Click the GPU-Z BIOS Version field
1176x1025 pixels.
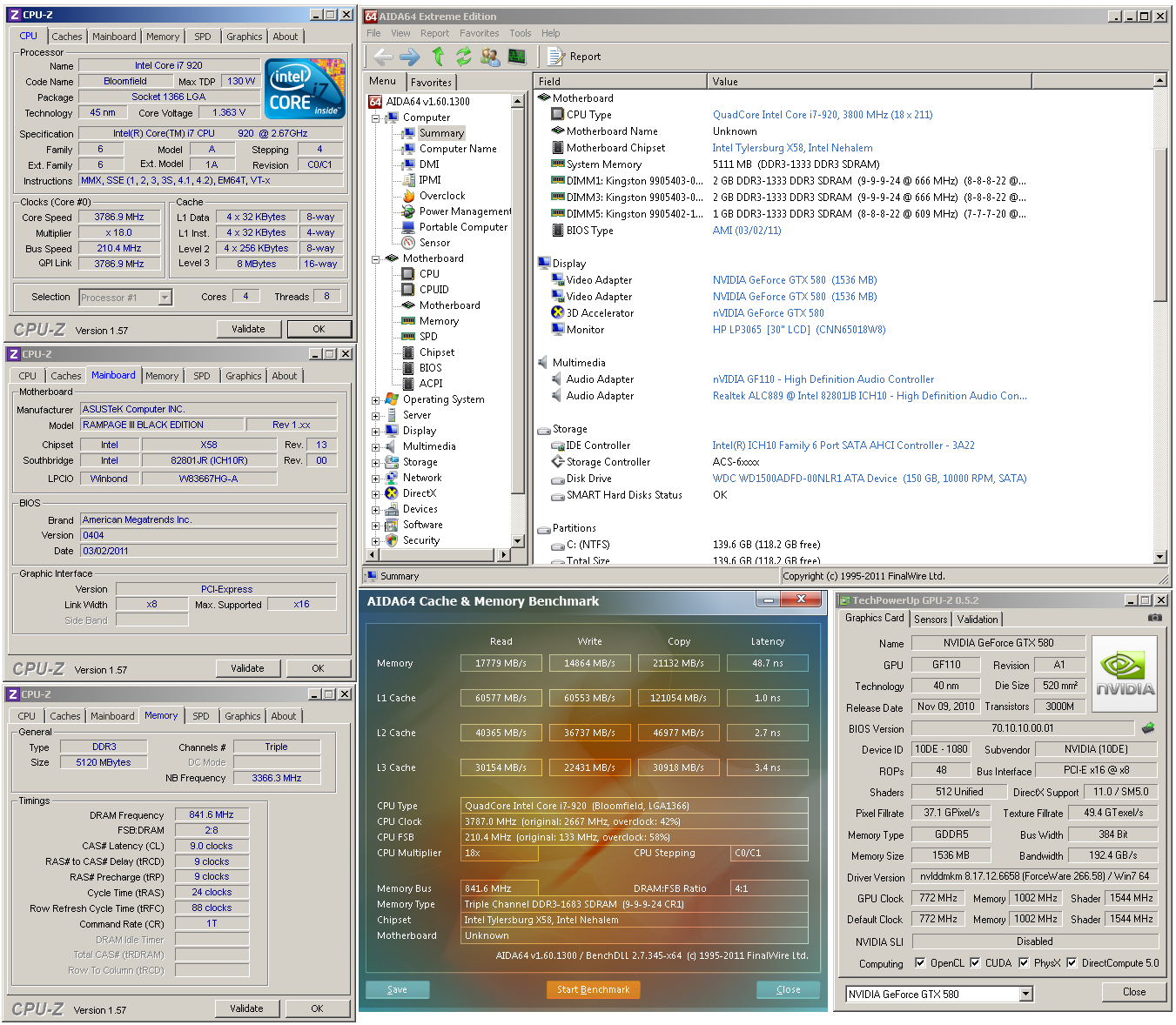(1023, 728)
